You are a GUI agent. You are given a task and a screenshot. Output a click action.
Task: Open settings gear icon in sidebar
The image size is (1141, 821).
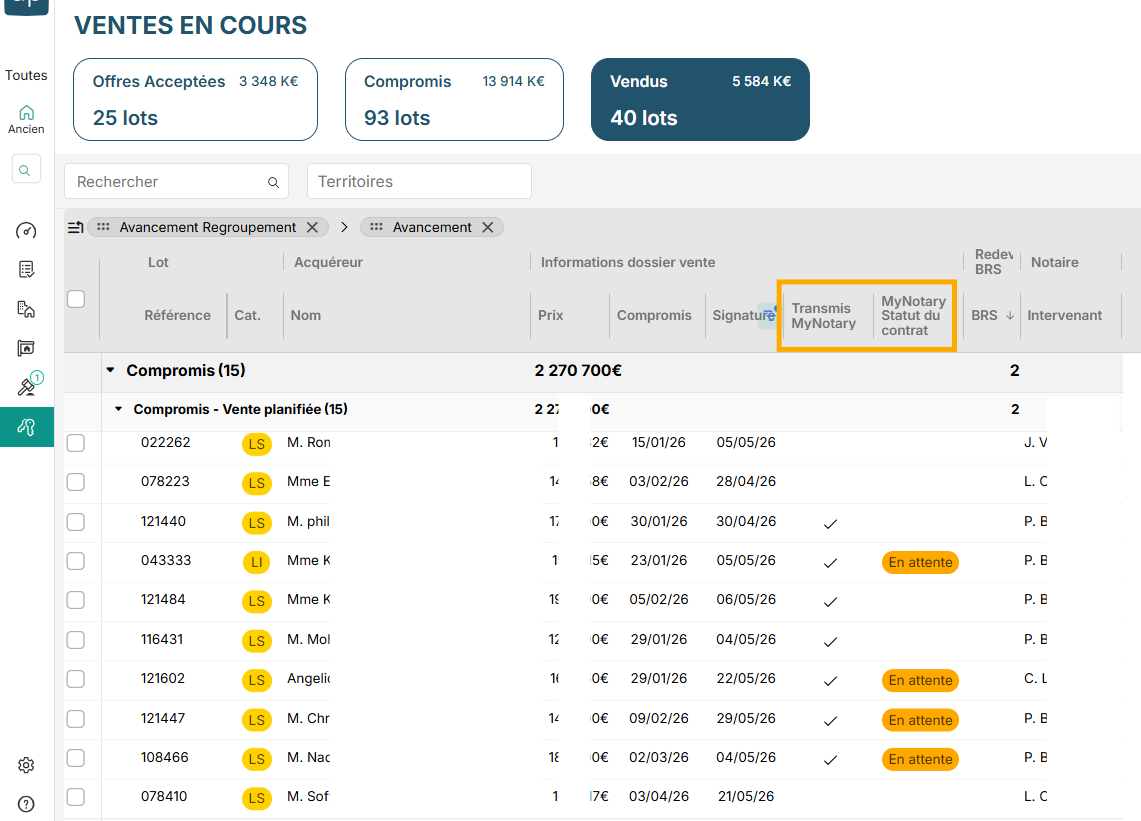pyautogui.click(x=27, y=765)
